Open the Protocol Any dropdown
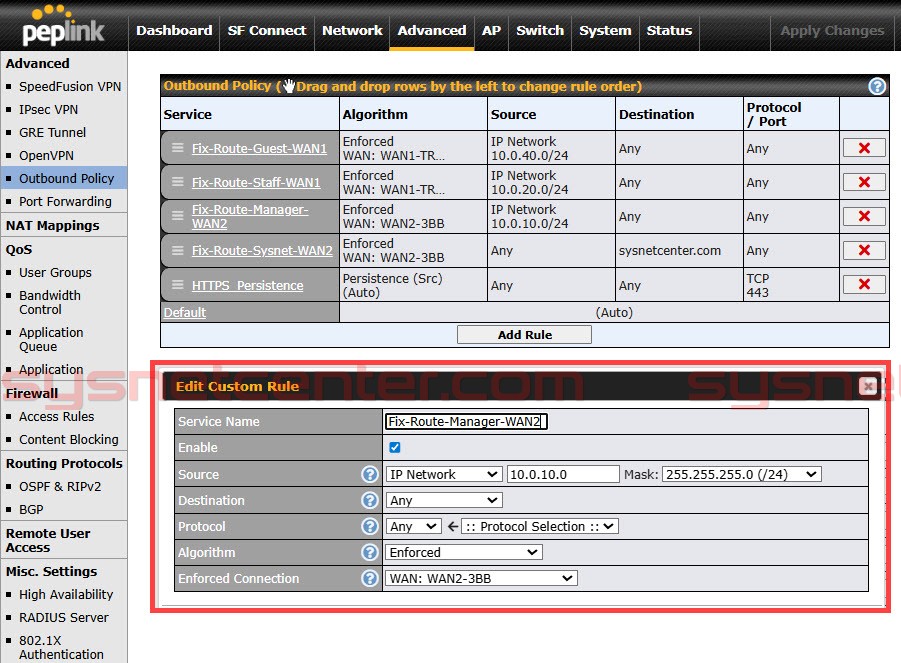The width and height of the screenshot is (901, 663). (413, 526)
